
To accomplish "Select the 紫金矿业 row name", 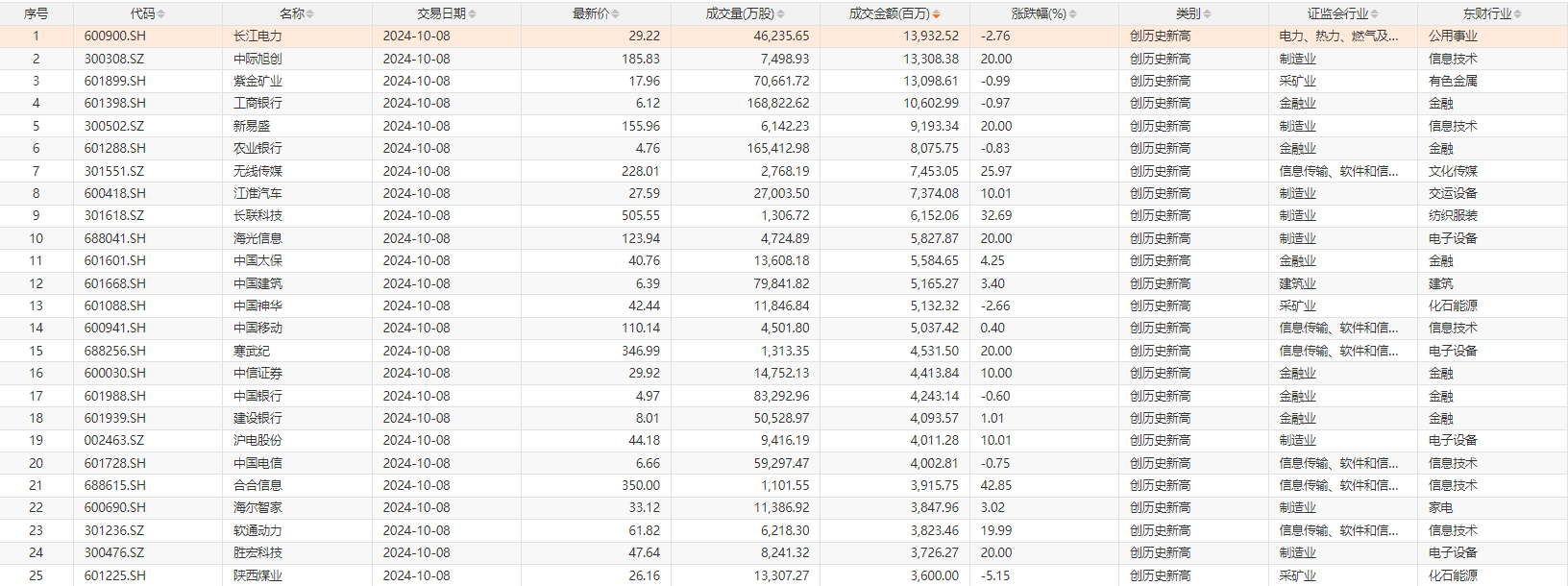I will [x=257, y=81].
